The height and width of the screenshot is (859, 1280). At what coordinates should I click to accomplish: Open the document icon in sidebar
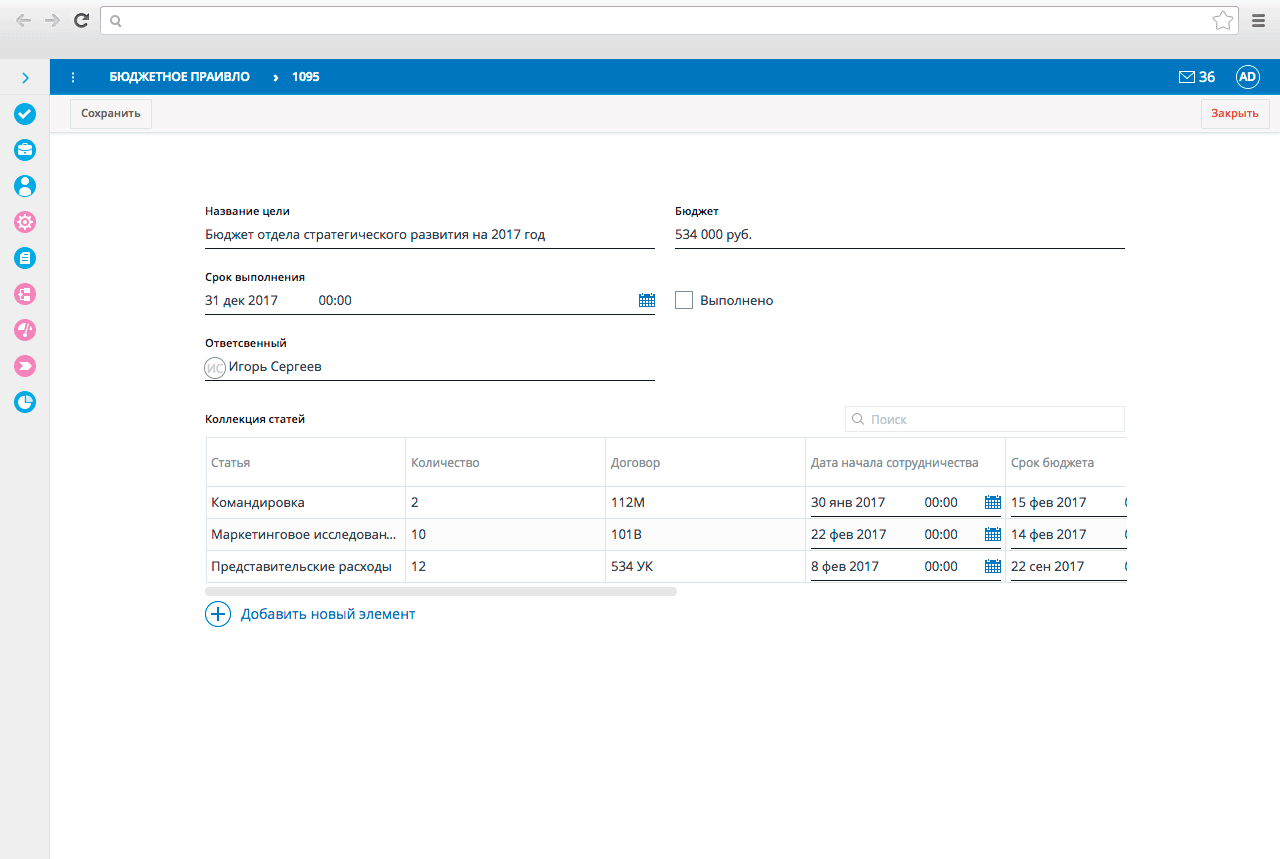pos(25,258)
